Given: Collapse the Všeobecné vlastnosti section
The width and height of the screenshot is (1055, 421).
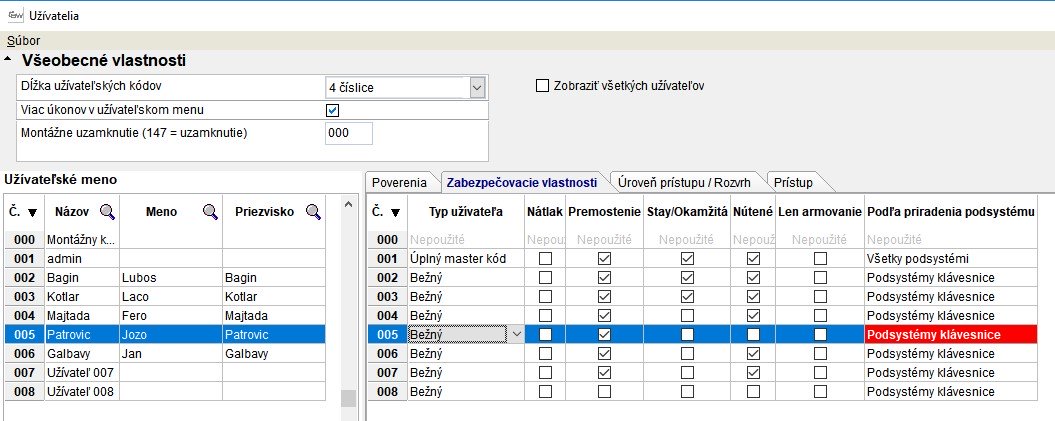Looking at the screenshot, I should coord(9,62).
